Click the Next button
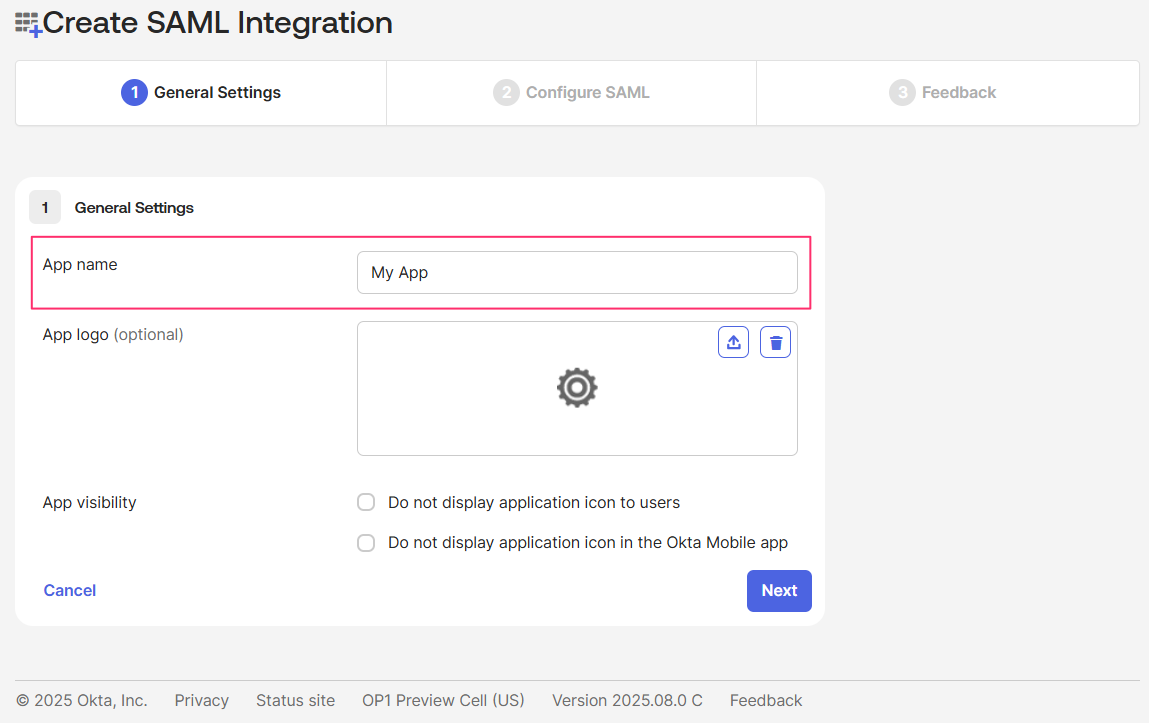 (779, 590)
